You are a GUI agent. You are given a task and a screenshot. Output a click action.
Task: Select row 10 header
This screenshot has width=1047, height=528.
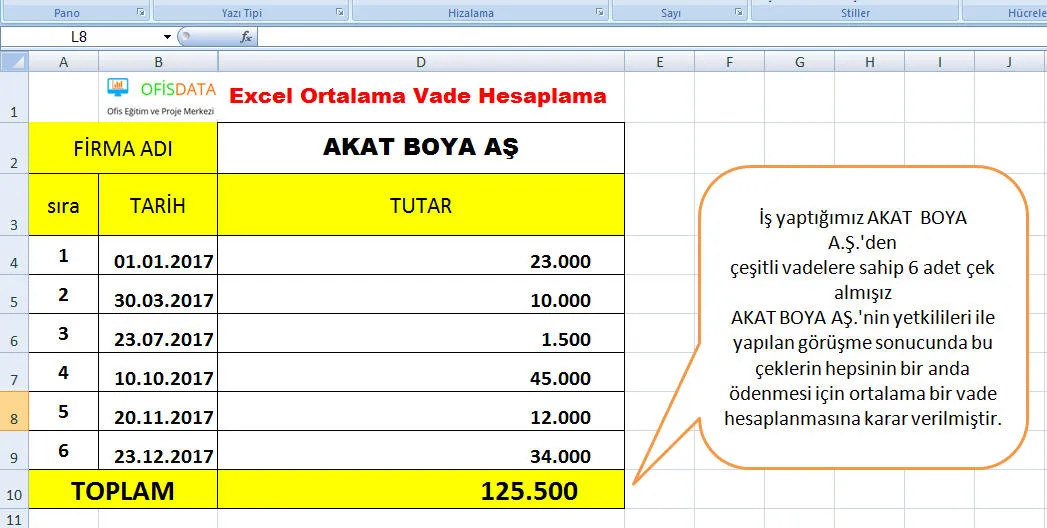coord(14,490)
